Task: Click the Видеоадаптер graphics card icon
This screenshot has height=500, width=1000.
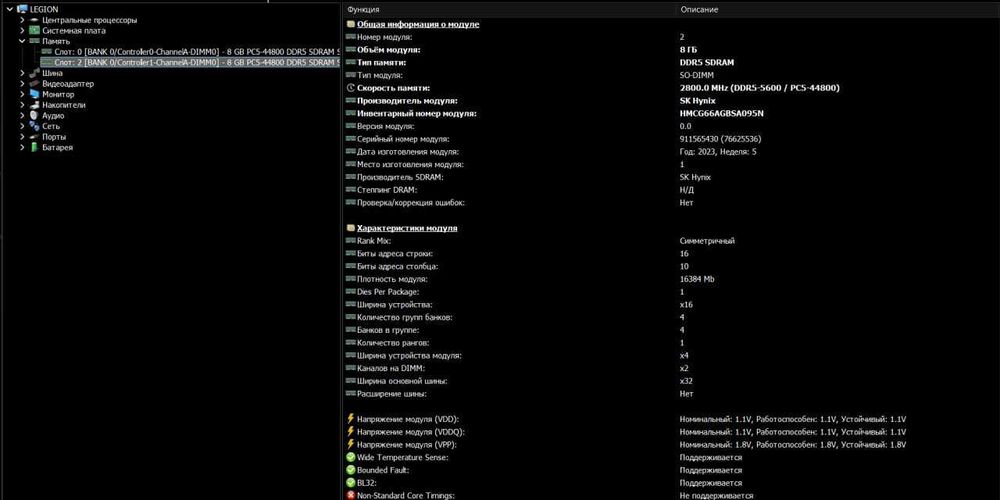Action: click(x=34, y=84)
